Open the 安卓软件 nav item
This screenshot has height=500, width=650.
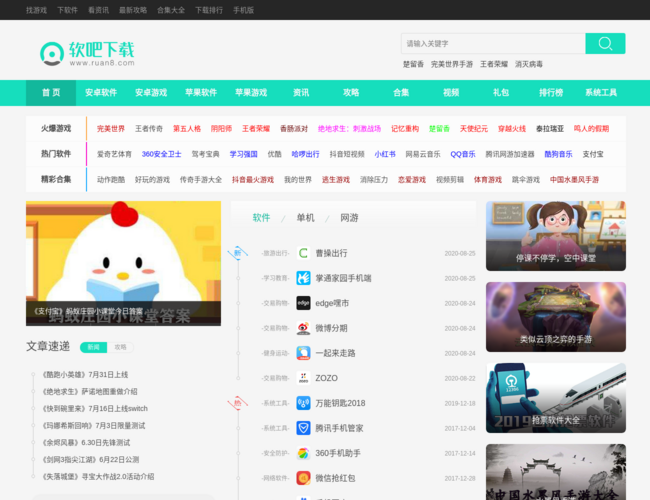[101, 92]
